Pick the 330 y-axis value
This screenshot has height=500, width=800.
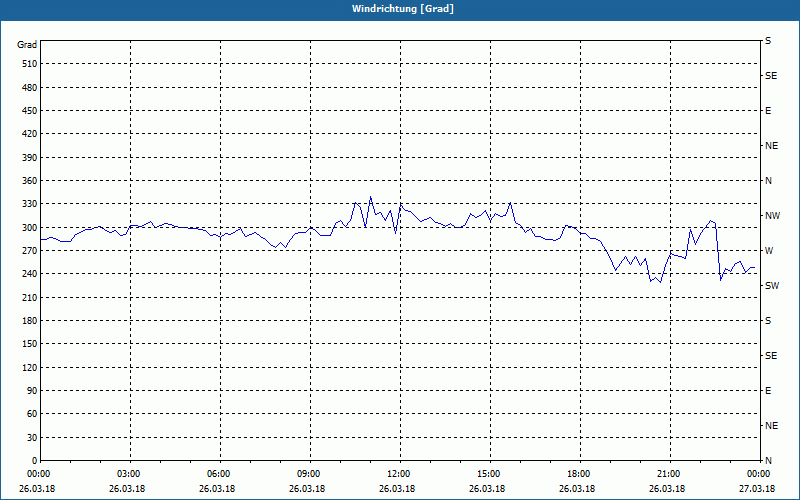pos(30,204)
